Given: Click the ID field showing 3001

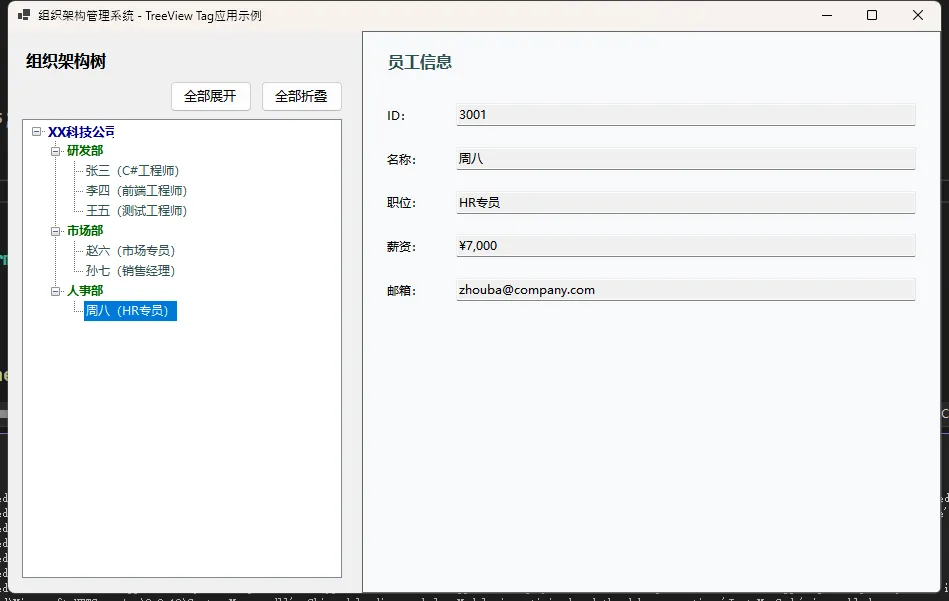Looking at the screenshot, I should pyautogui.click(x=685, y=115).
